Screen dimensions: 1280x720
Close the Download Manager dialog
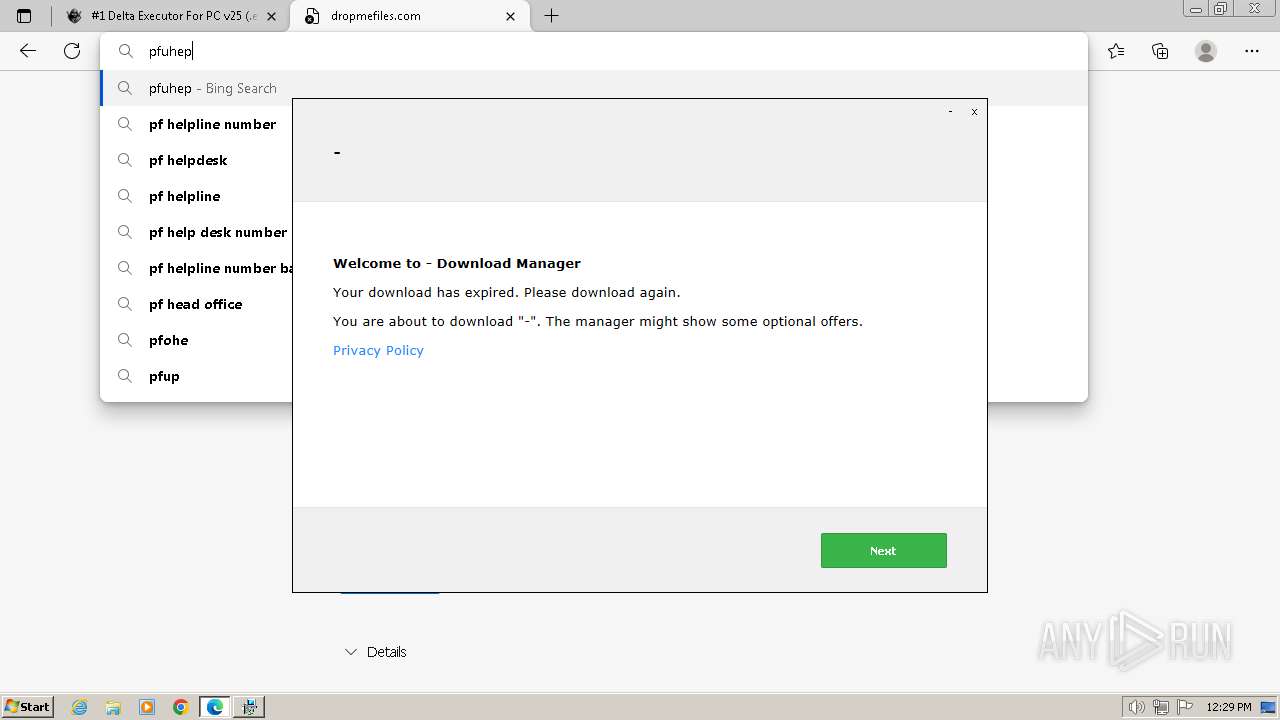coord(974,112)
